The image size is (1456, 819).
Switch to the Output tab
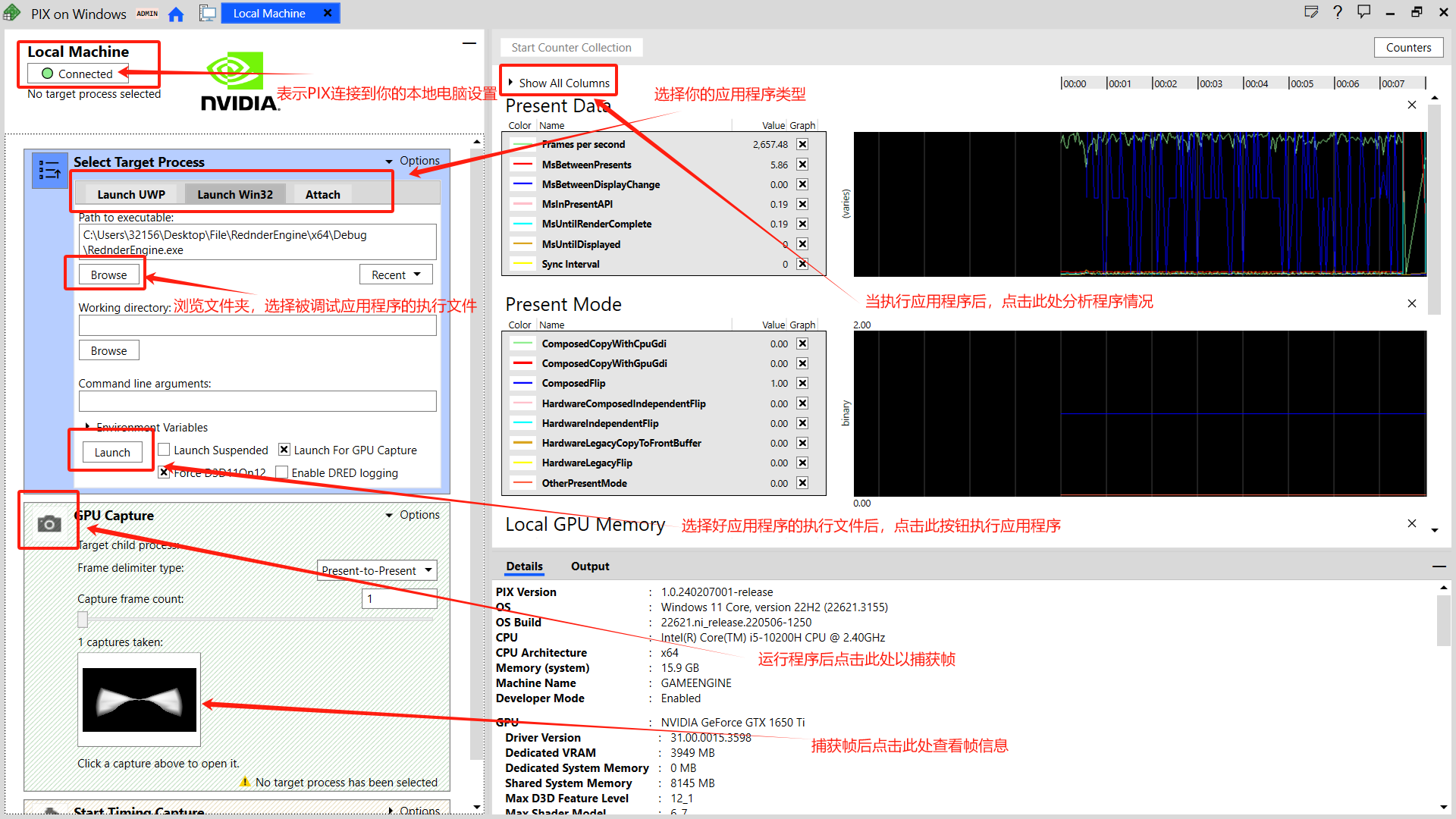tap(589, 566)
